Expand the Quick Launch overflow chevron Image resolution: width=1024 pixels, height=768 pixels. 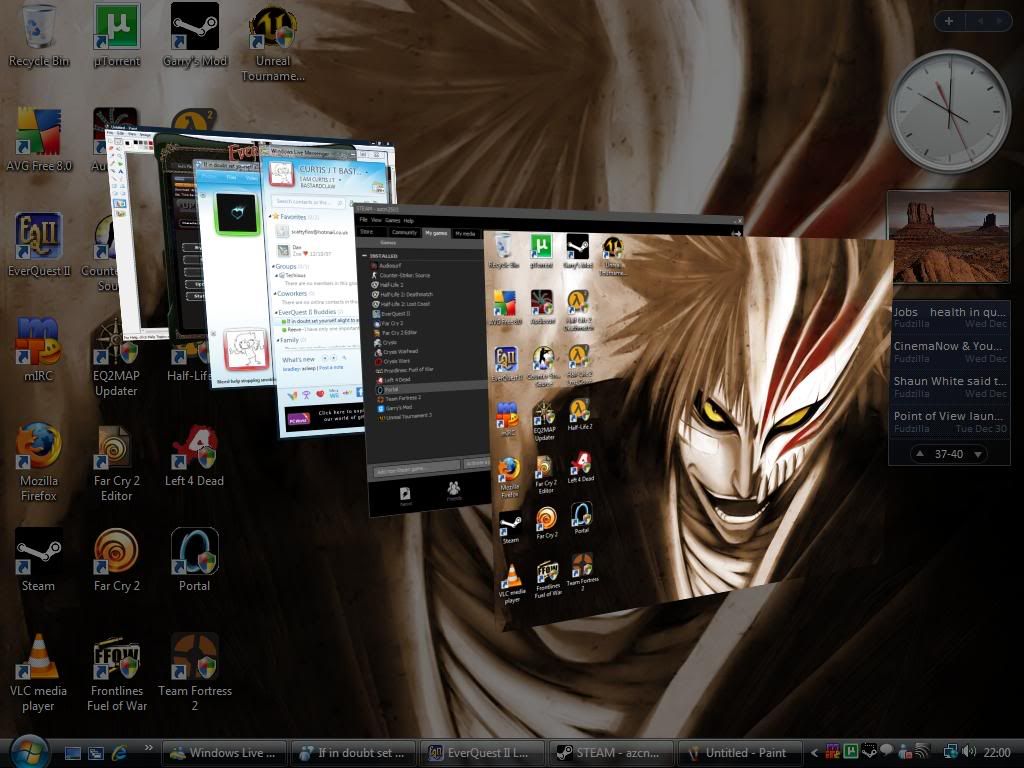point(149,748)
